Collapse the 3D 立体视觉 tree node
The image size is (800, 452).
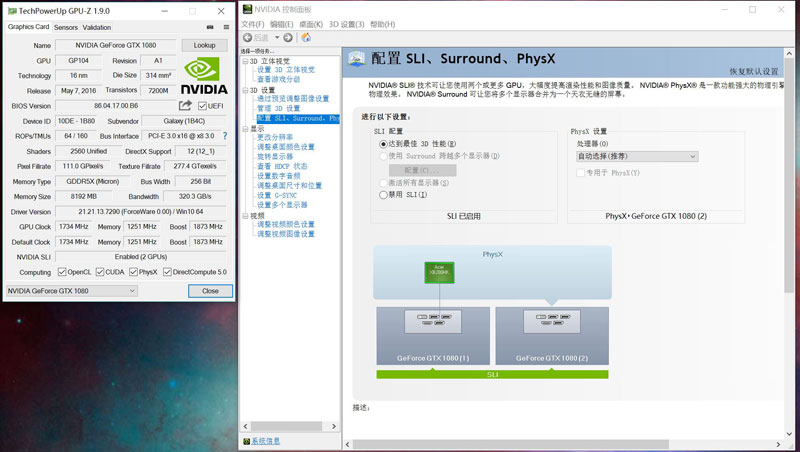(x=245, y=61)
